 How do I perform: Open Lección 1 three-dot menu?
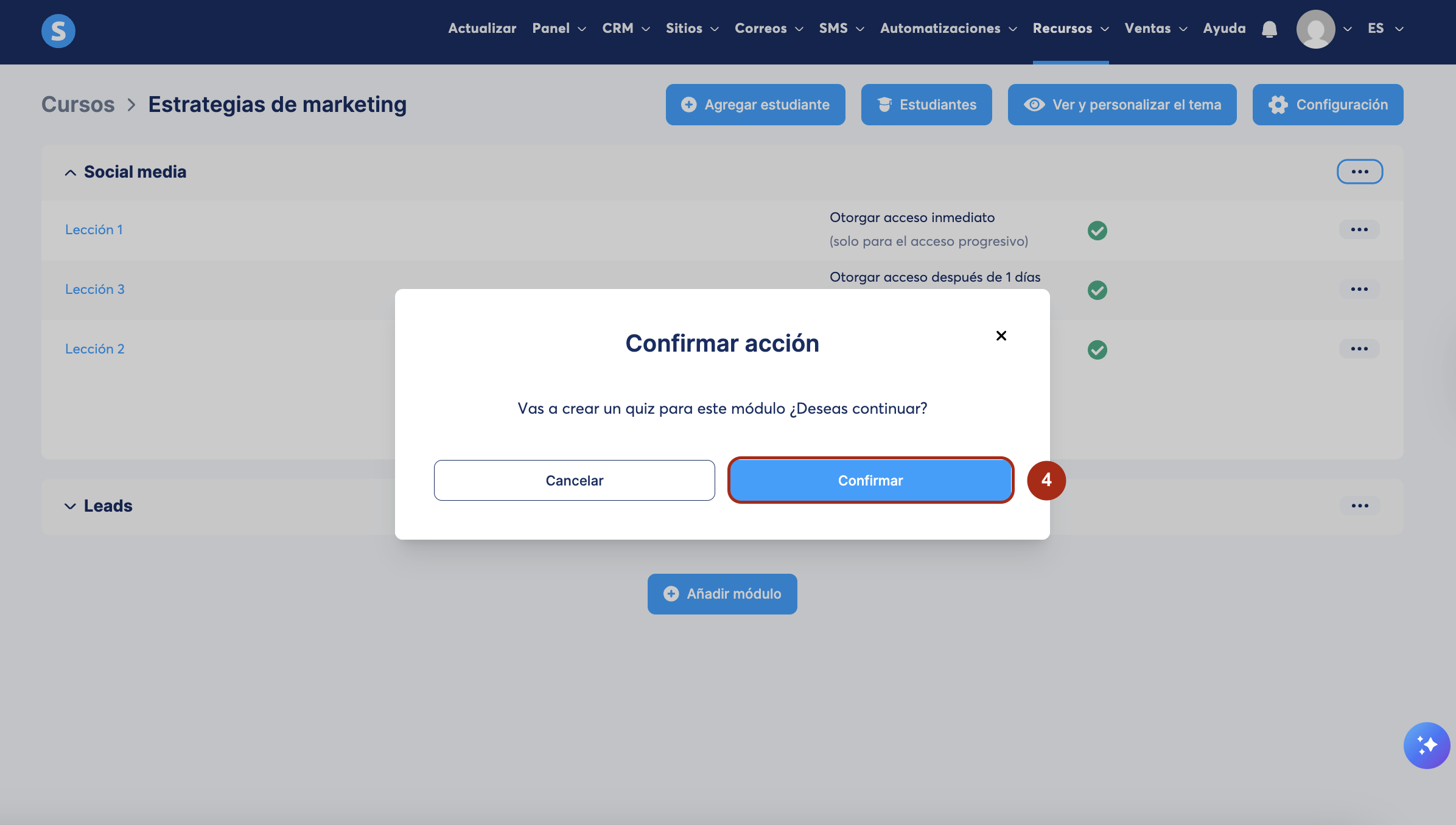tap(1359, 230)
